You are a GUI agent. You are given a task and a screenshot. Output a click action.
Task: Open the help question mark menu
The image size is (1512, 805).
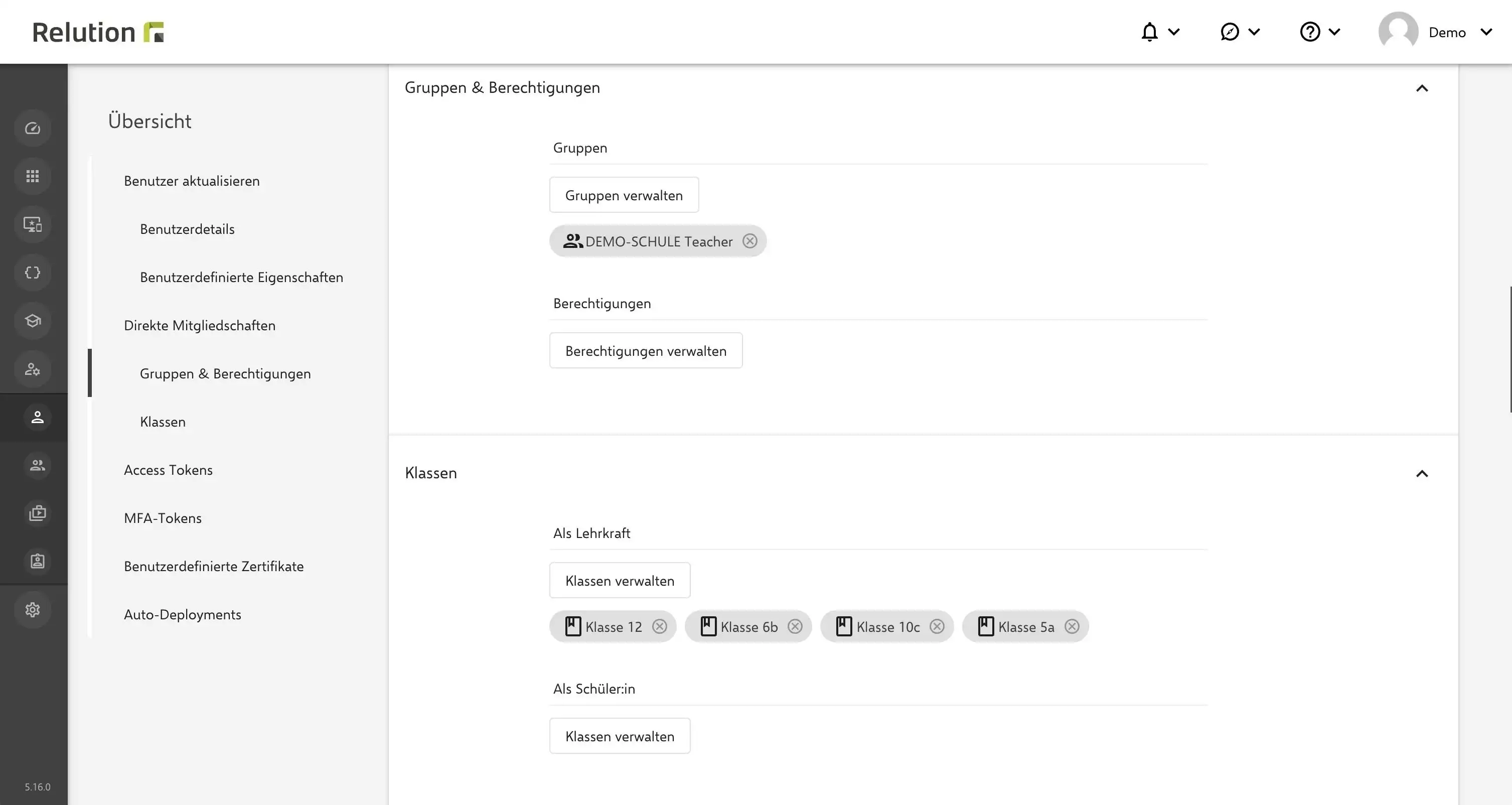(x=1320, y=32)
